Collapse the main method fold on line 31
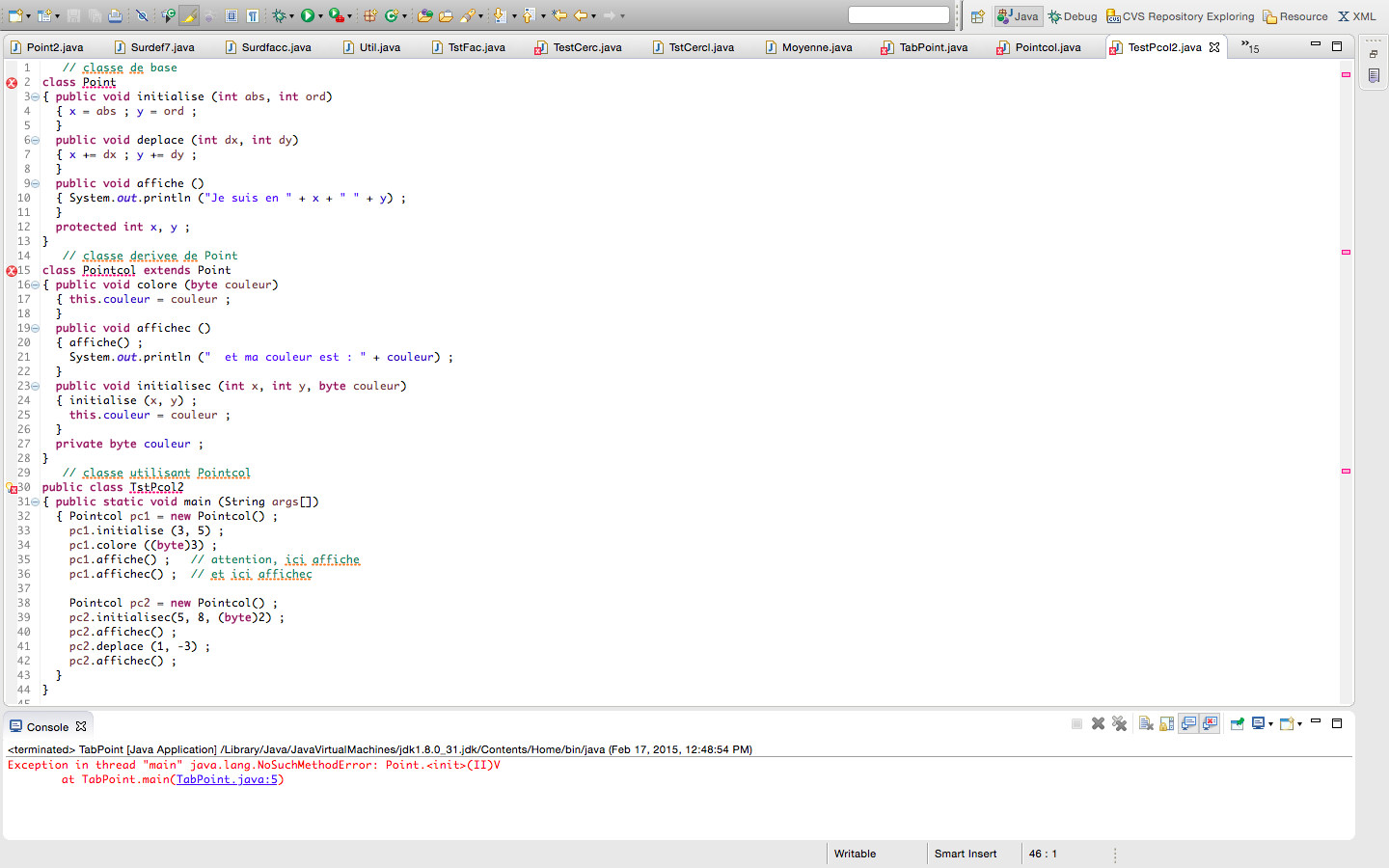 pos(36,502)
